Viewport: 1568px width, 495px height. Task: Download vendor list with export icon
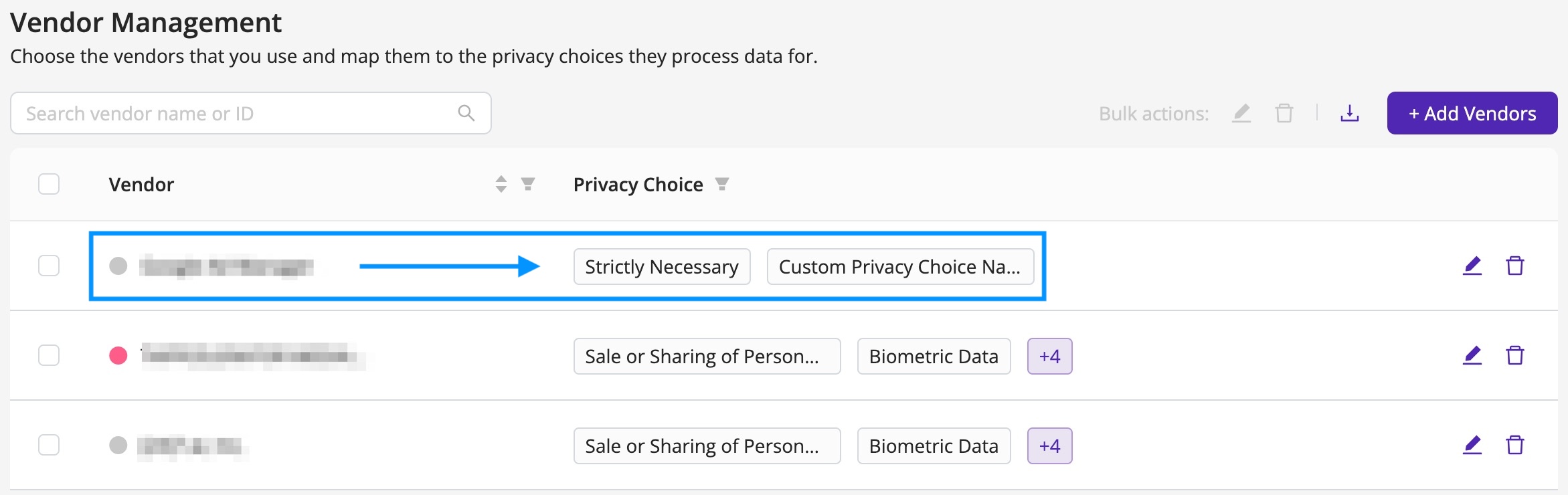pos(1349,114)
